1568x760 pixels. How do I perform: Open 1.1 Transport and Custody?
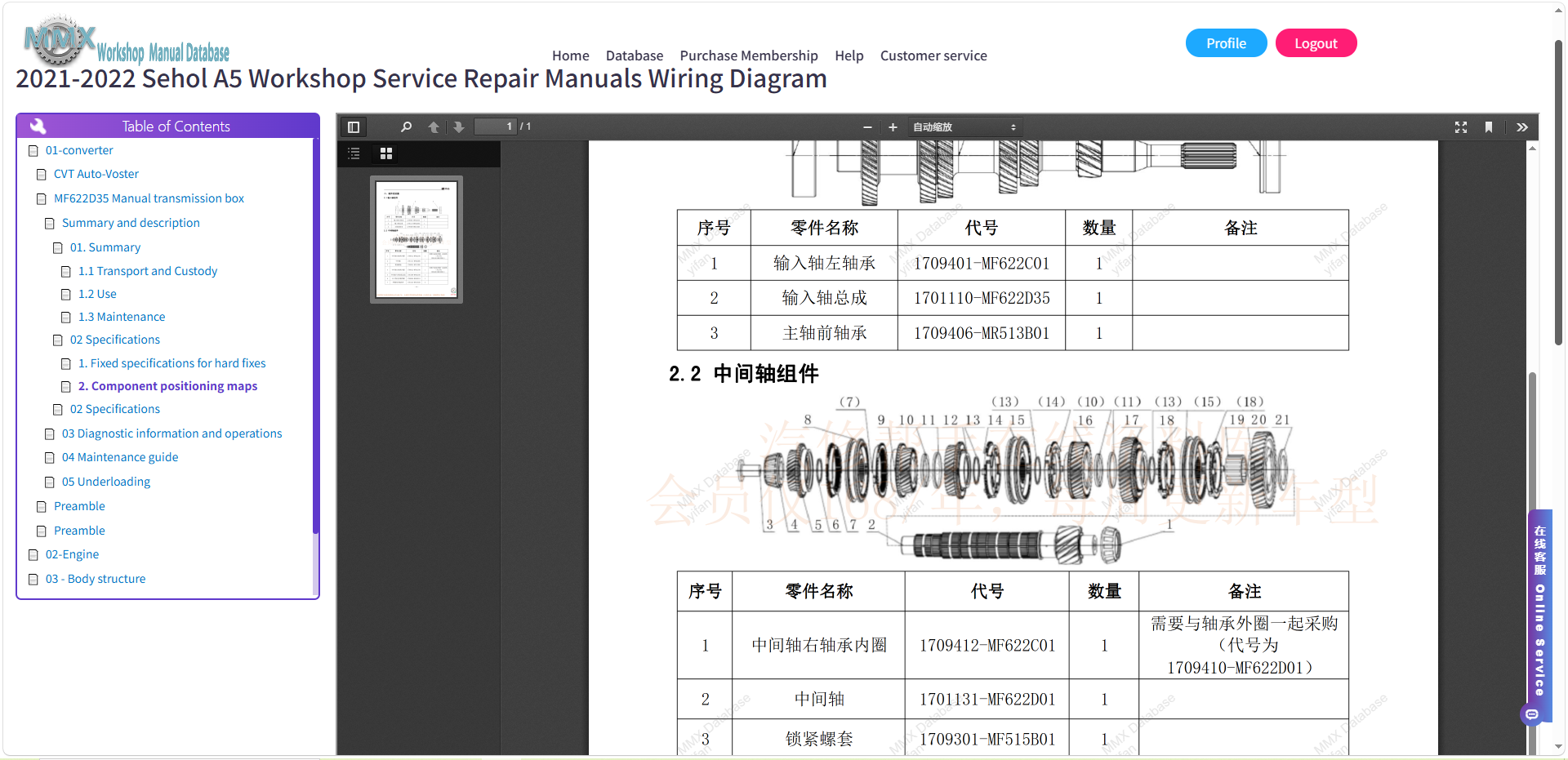pyautogui.click(x=148, y=271)
